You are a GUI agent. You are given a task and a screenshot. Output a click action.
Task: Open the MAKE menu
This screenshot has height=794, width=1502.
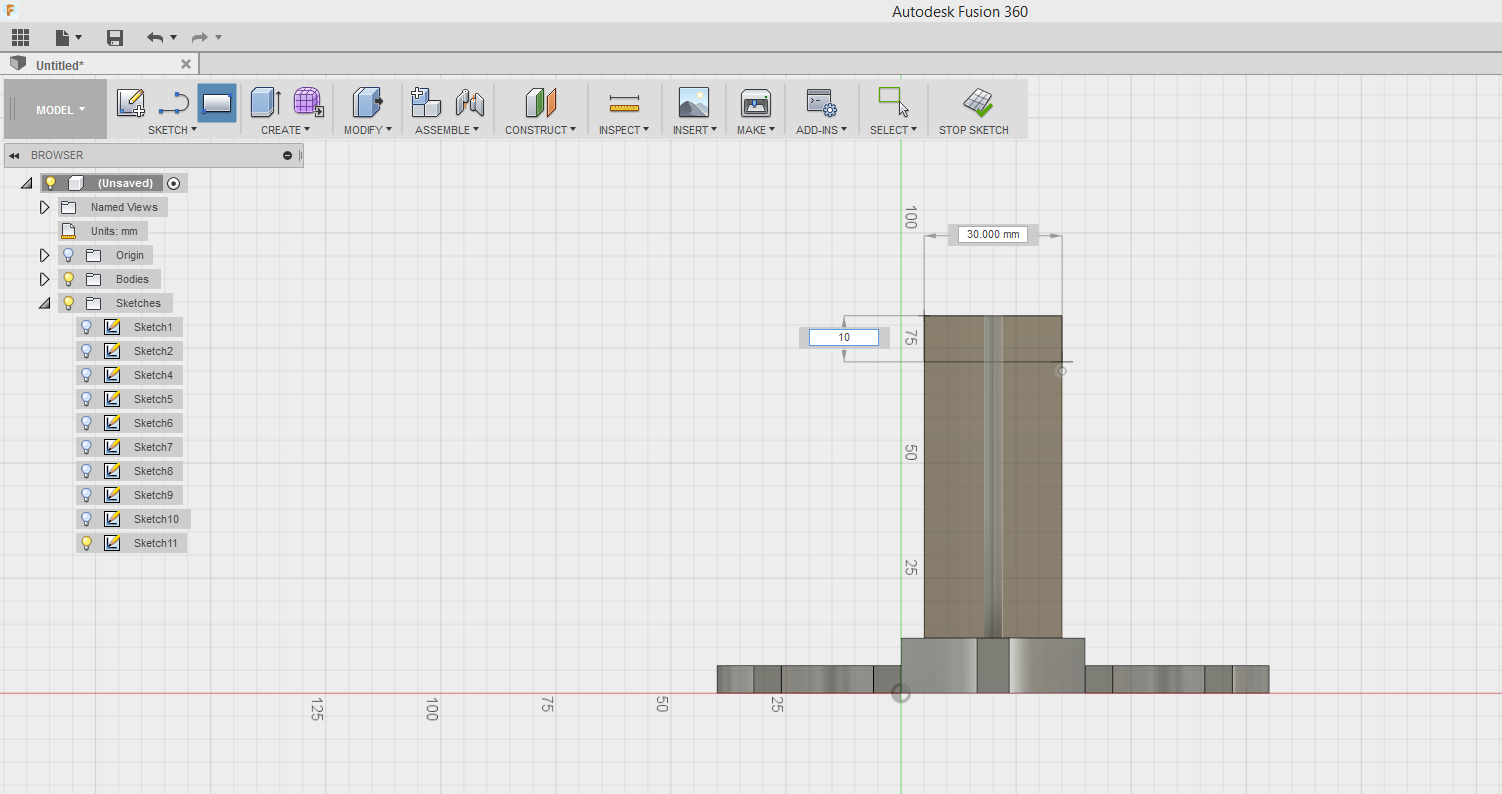pyautogui.click(x=755, y=130)
